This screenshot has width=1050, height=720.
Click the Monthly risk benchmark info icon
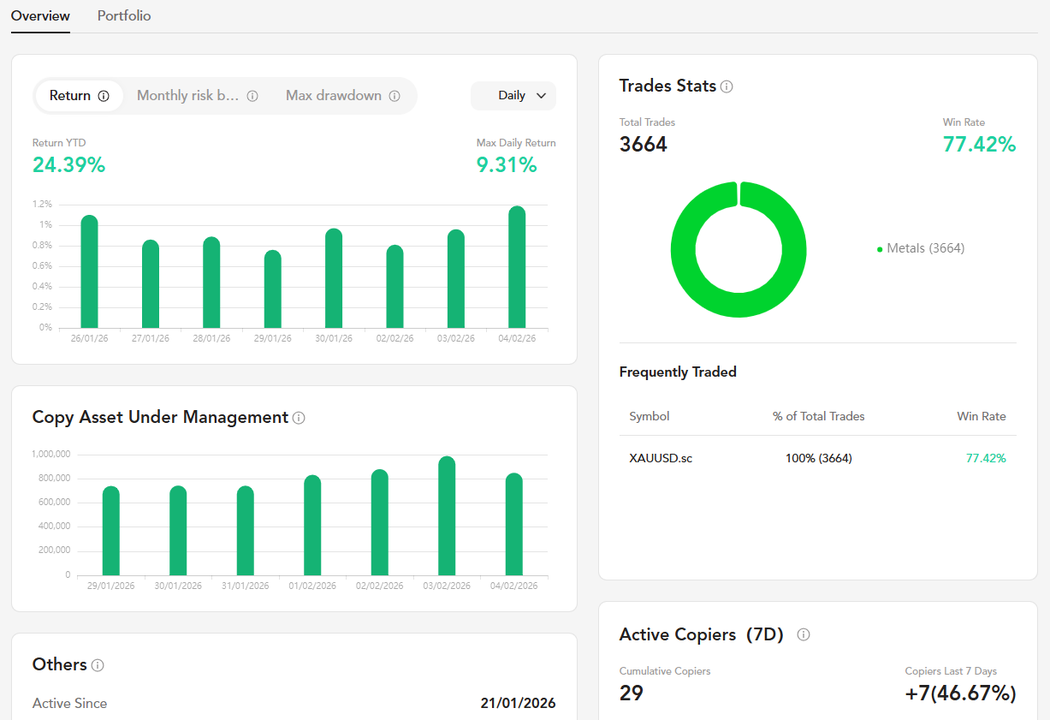pyautogui.click(x=251, y=95)
